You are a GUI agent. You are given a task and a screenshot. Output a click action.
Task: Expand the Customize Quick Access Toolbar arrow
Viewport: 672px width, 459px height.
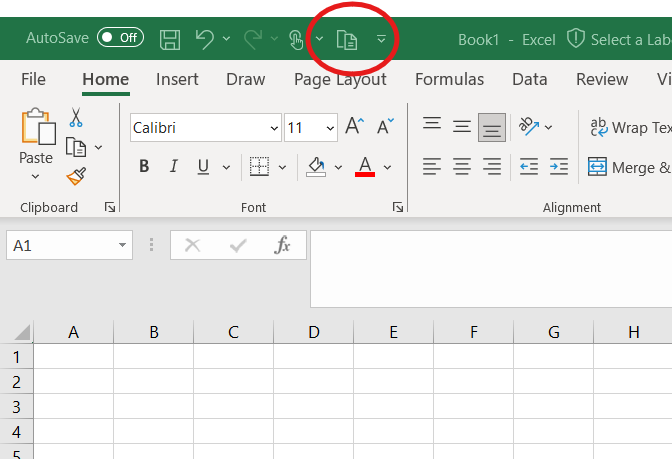tap(381, 39)
